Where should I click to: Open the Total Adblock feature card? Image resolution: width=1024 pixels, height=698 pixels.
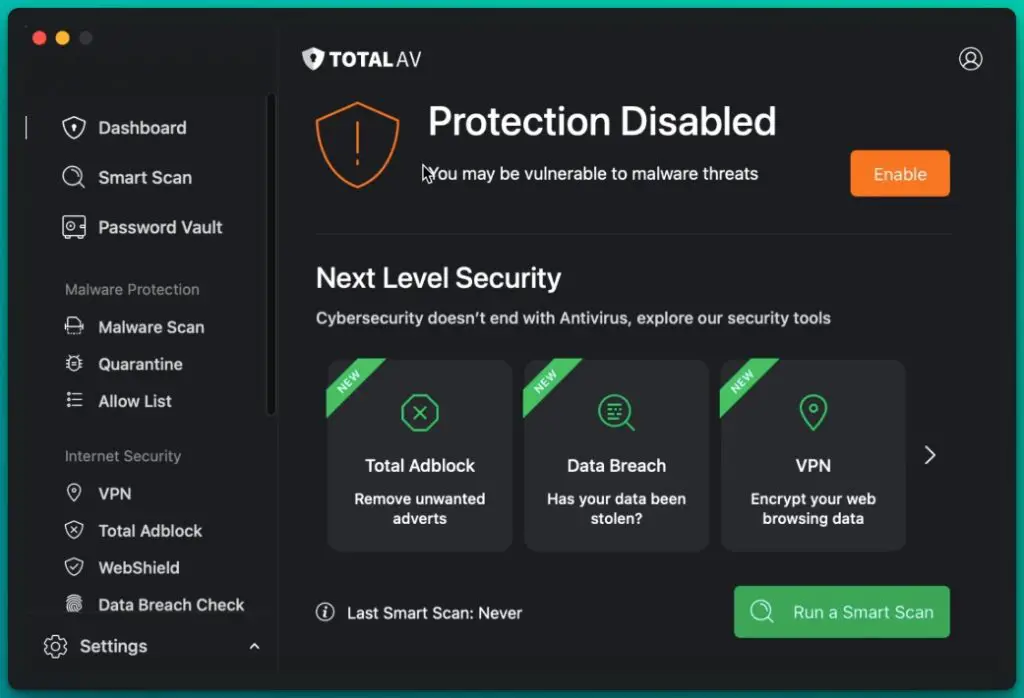tap(420, 455)
